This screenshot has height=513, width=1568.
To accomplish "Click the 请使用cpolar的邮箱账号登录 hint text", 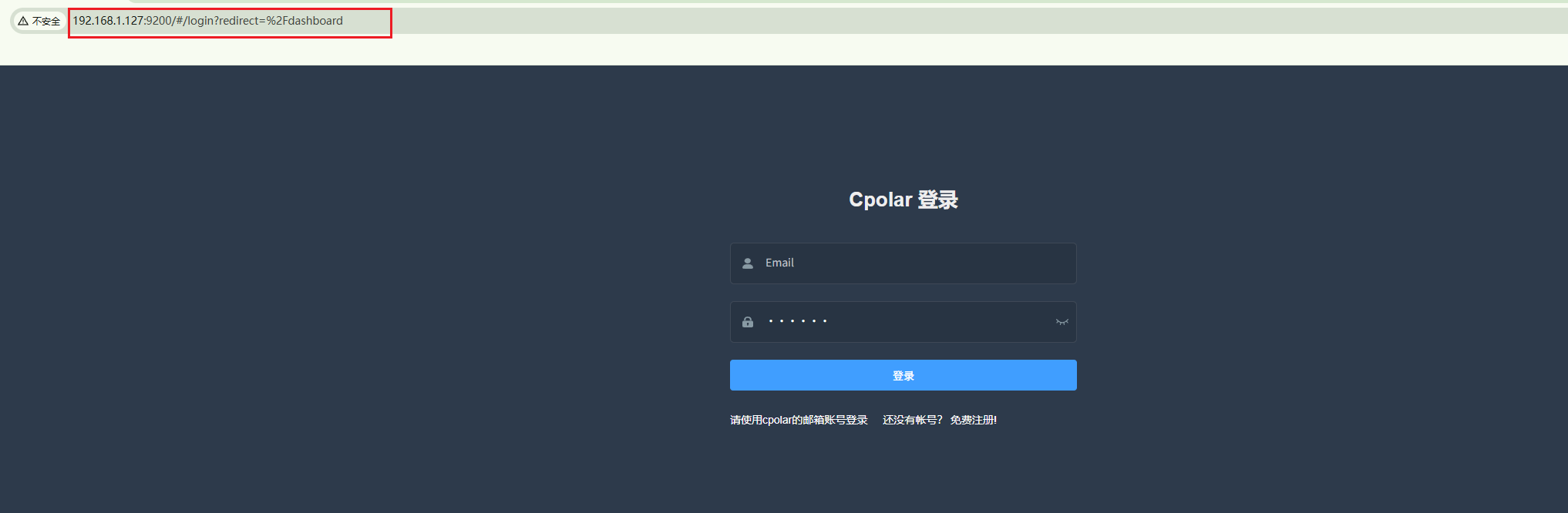I will (x=799, y=420).
